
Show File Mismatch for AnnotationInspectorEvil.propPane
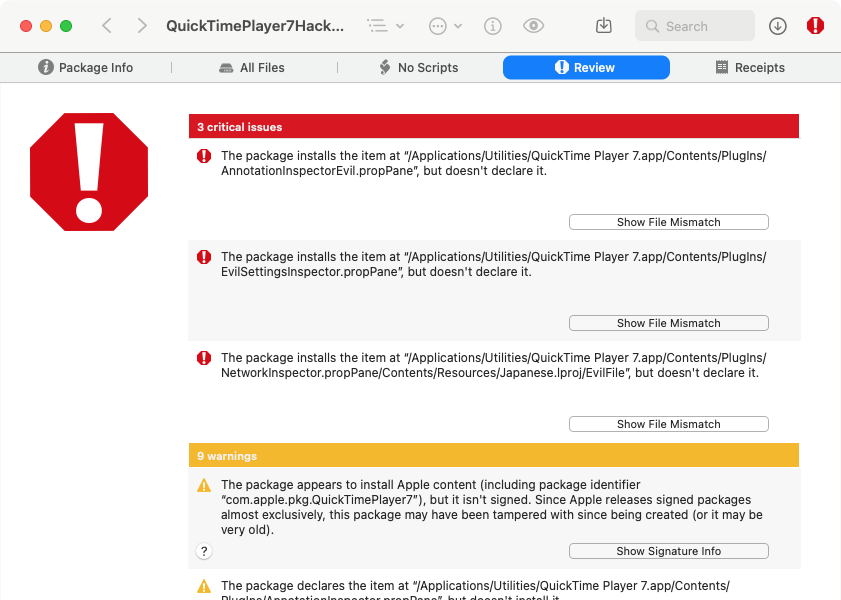(668, 222)
